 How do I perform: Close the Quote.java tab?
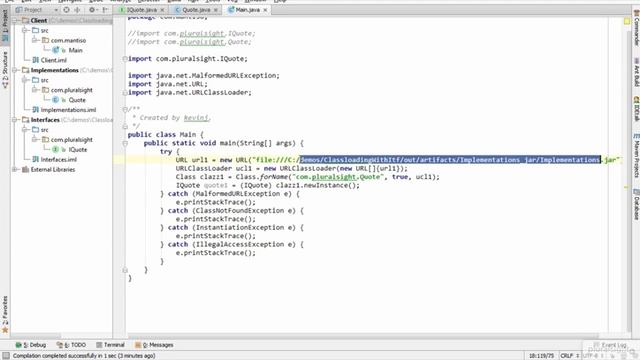coord(216,10)
